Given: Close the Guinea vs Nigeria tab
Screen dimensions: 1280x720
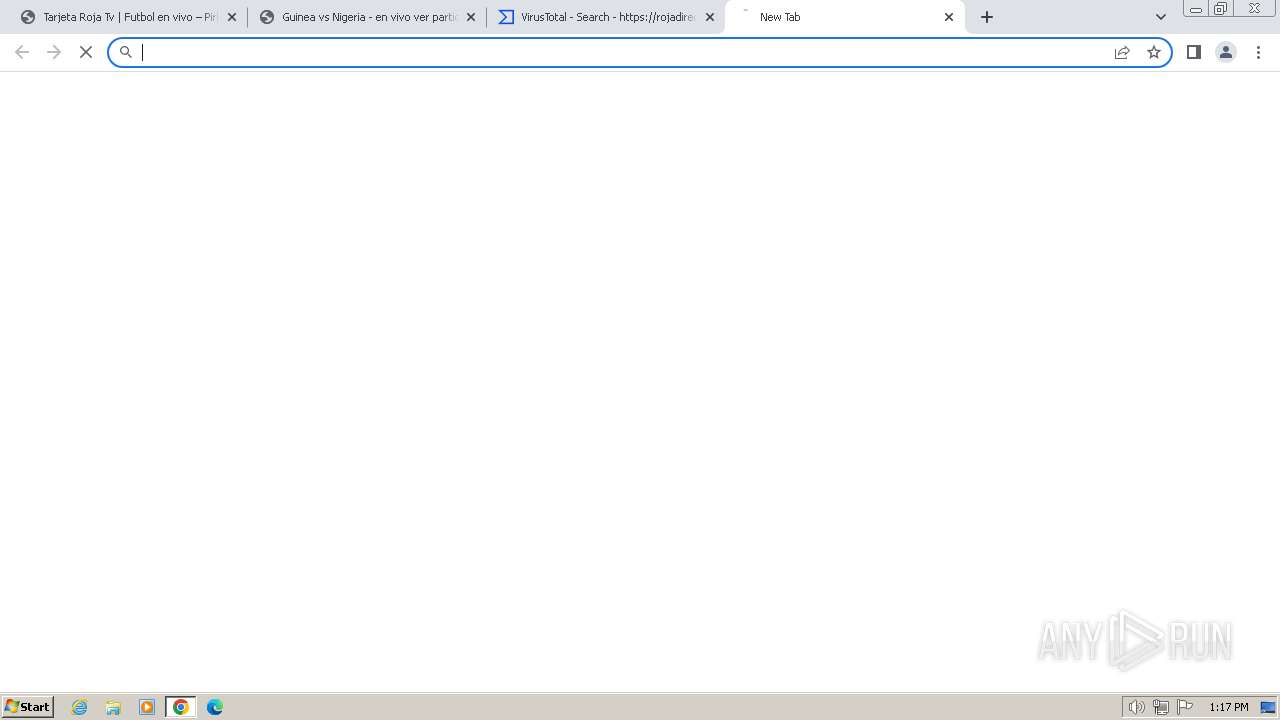Looking at the screenshot, I should (471, 17).
